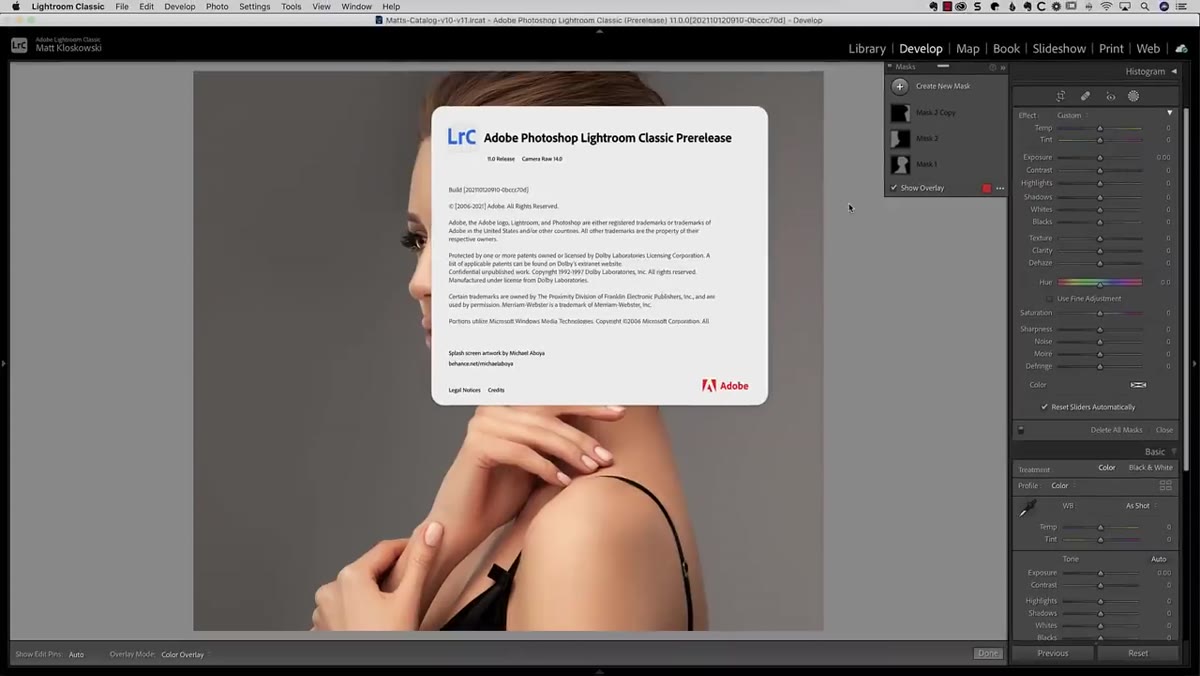Click the rainbow Hue slider
1200x676 pixels.
(1100, 283)
